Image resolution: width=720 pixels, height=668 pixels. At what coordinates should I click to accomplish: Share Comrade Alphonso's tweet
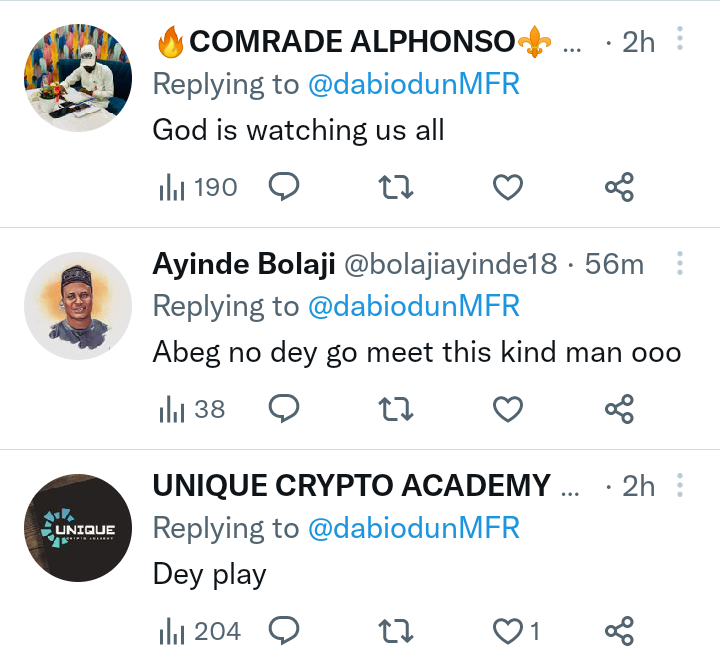pyautogui.click(x=620, y=187)
